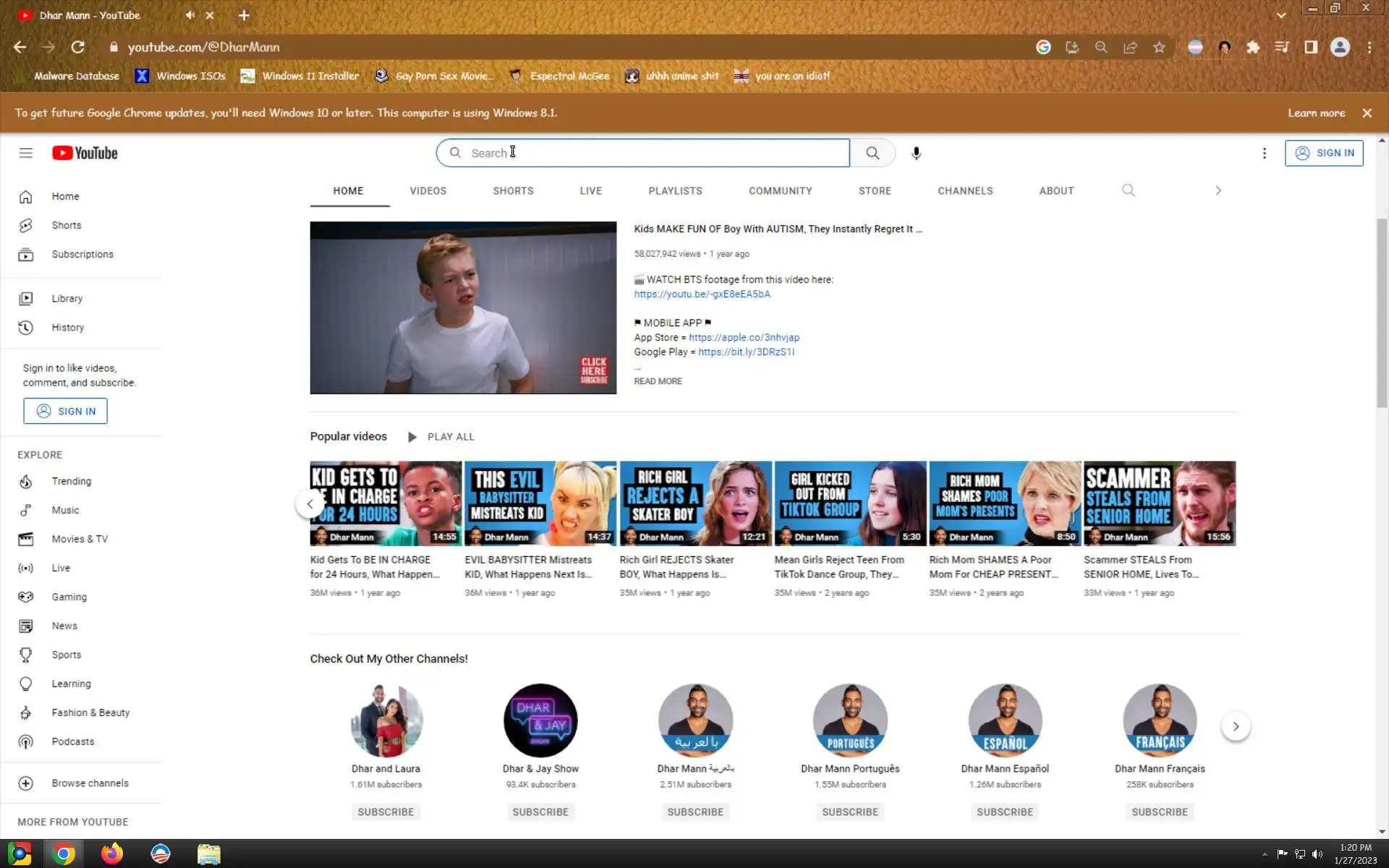1389x868 pixels.
Task: Open the Rich Girl Rejects Skater Boy thumbnail
Action: point(695,503)
